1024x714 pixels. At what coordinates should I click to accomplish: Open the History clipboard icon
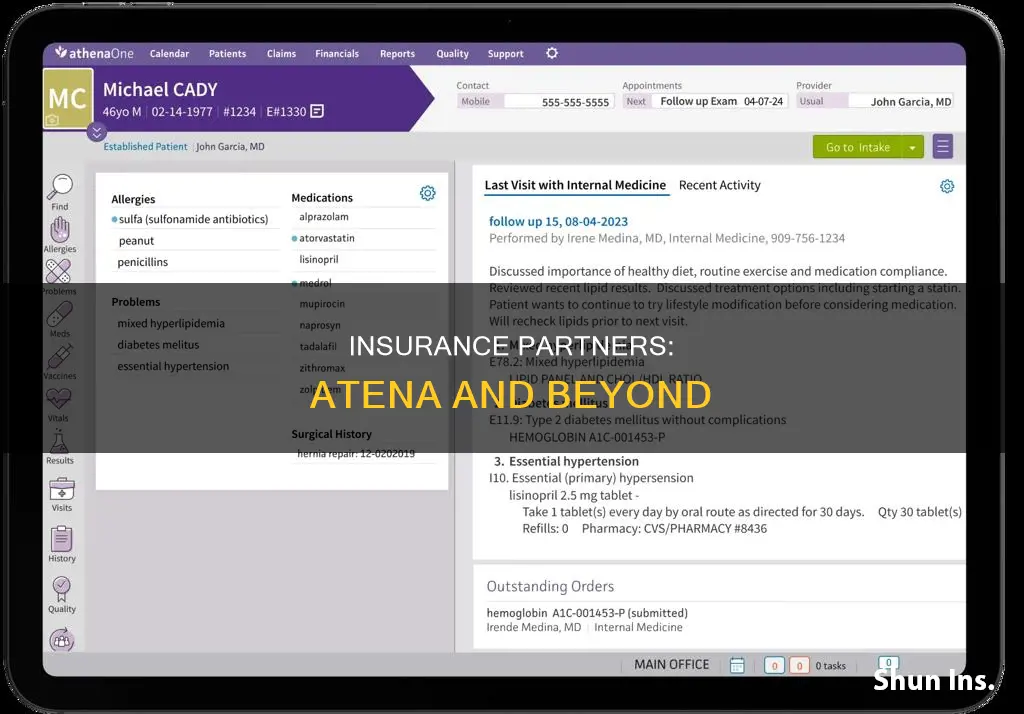[61, 538]
